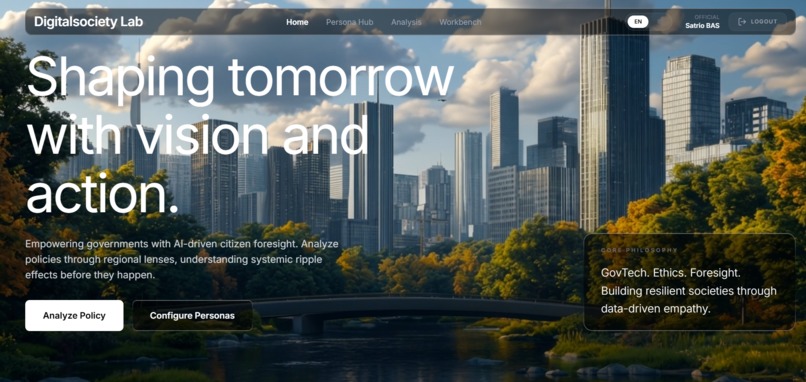The width and height of the screenshot is (806, 382).
Task: Click the Analyze Policy button
Action: [74, 316]
